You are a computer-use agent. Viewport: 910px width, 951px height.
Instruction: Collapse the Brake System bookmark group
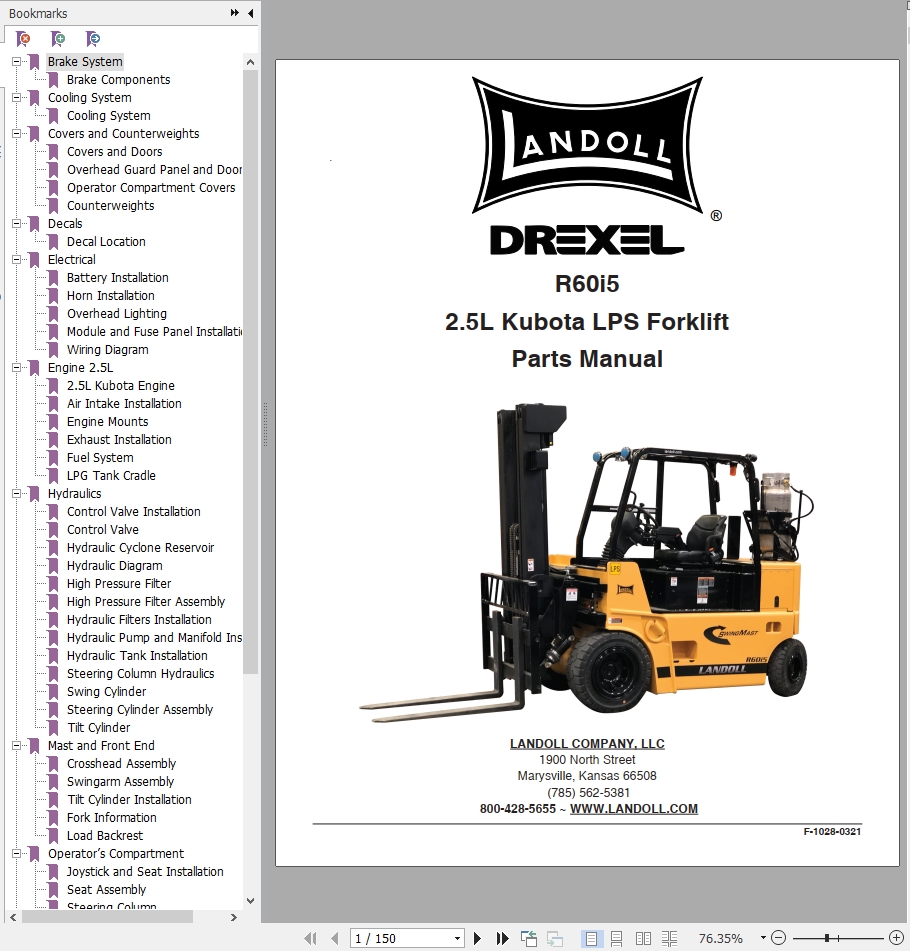tap(16, 61)
